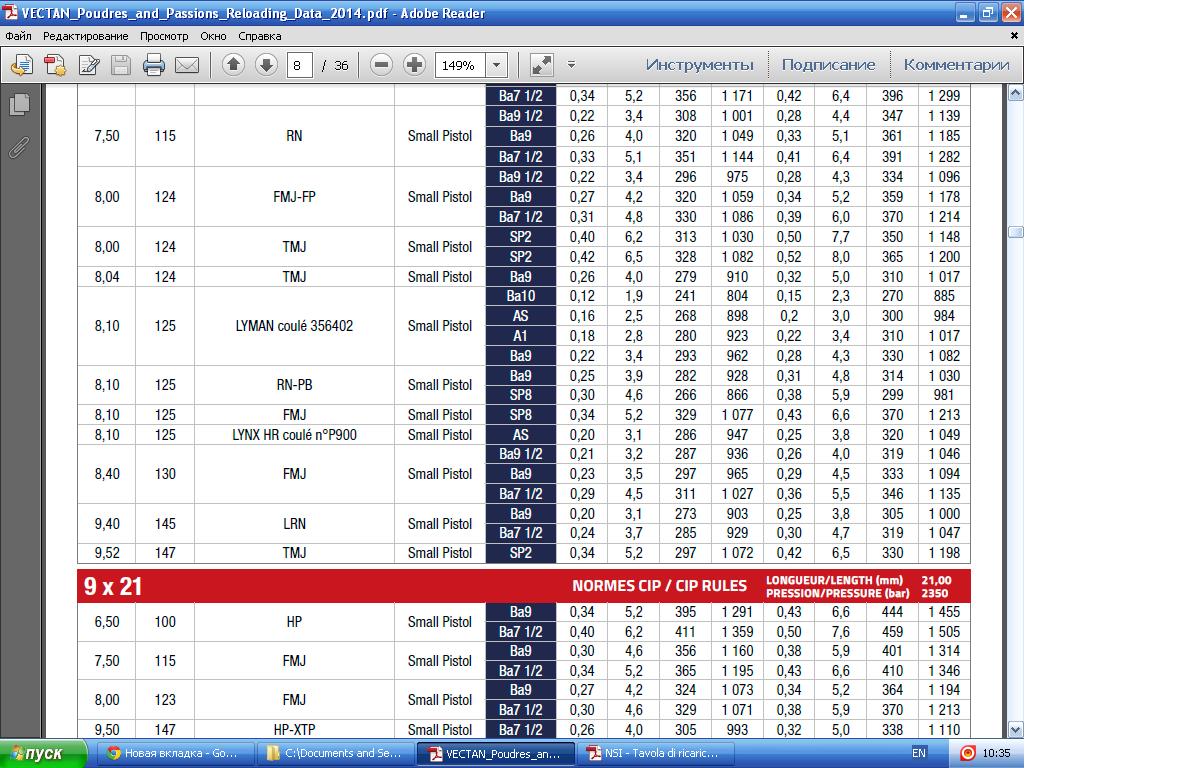Click the save file floppy icon

121,65
